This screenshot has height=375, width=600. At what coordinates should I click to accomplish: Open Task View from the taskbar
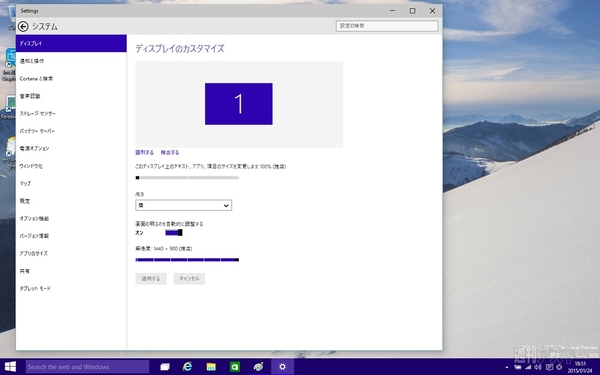click(165, 367)
